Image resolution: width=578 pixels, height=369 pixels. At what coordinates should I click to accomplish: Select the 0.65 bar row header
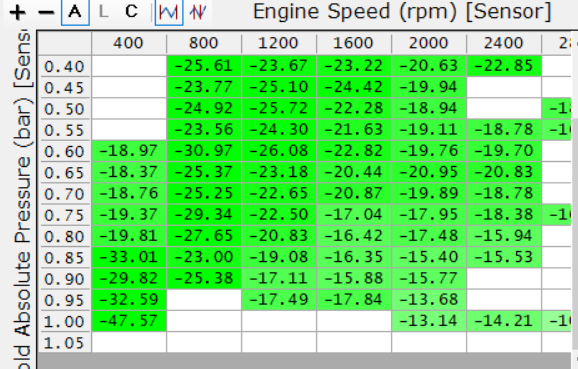coord(65,173)
